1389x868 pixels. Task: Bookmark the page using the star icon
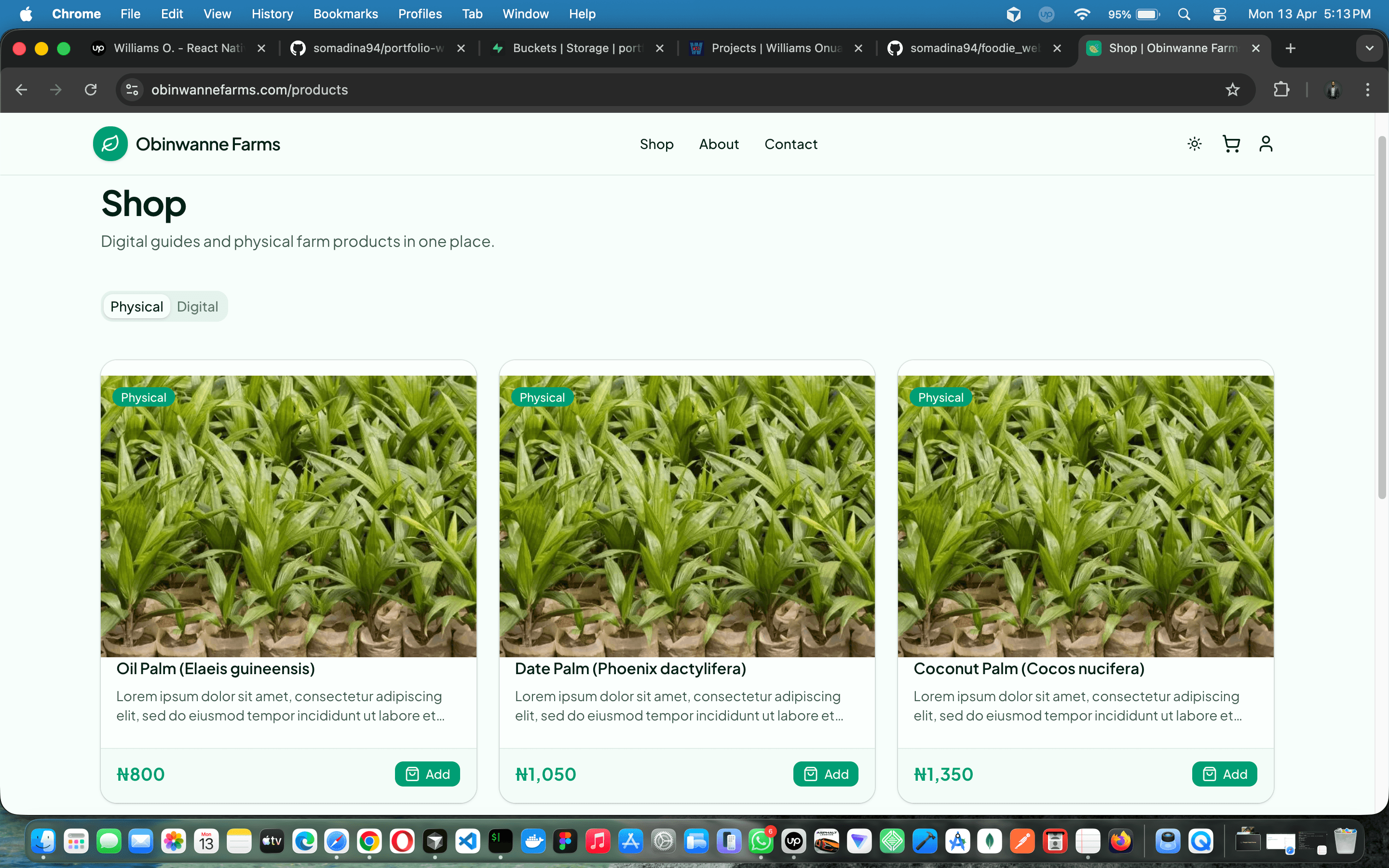tap(1232, 90)
